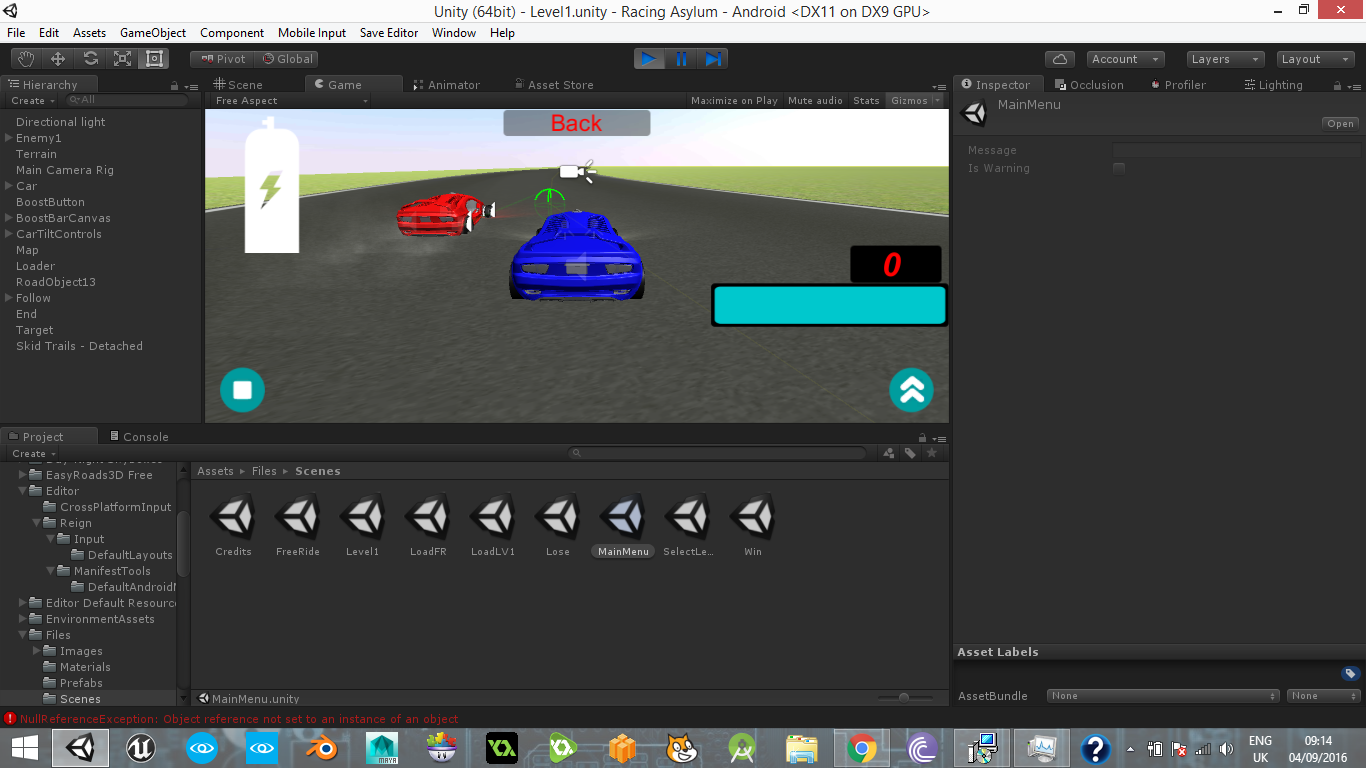Open the Cloud services button
1366x768 pixels.
[1060, 59]
